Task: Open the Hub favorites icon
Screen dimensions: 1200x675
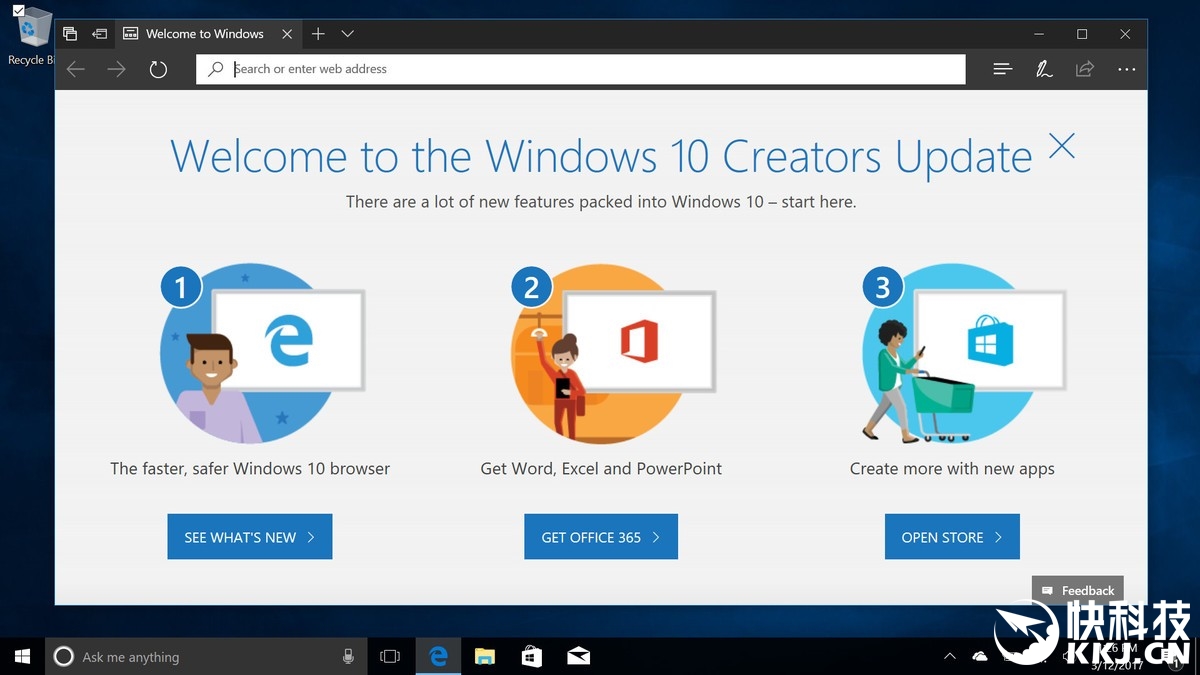Action: pos(1002,69)
